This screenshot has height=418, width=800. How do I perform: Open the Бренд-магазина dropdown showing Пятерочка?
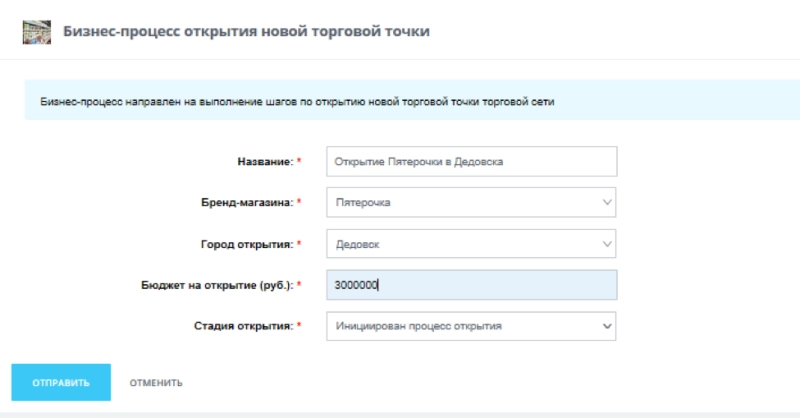(x=460, y=203)
